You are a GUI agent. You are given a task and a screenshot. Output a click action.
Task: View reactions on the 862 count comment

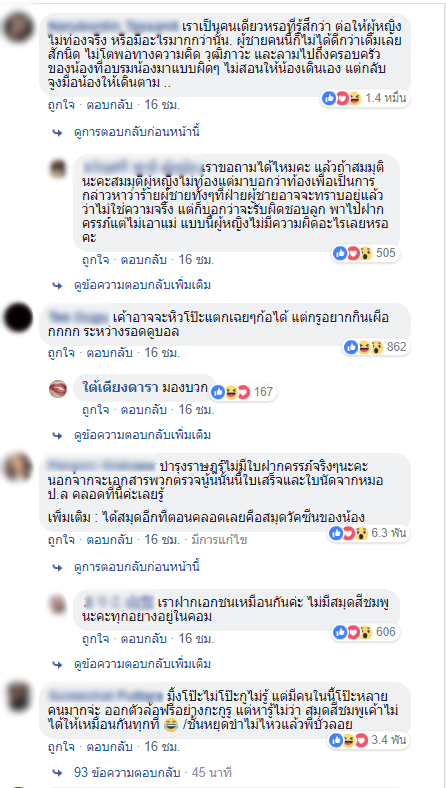pyautogui.click(x=376, y=347)
